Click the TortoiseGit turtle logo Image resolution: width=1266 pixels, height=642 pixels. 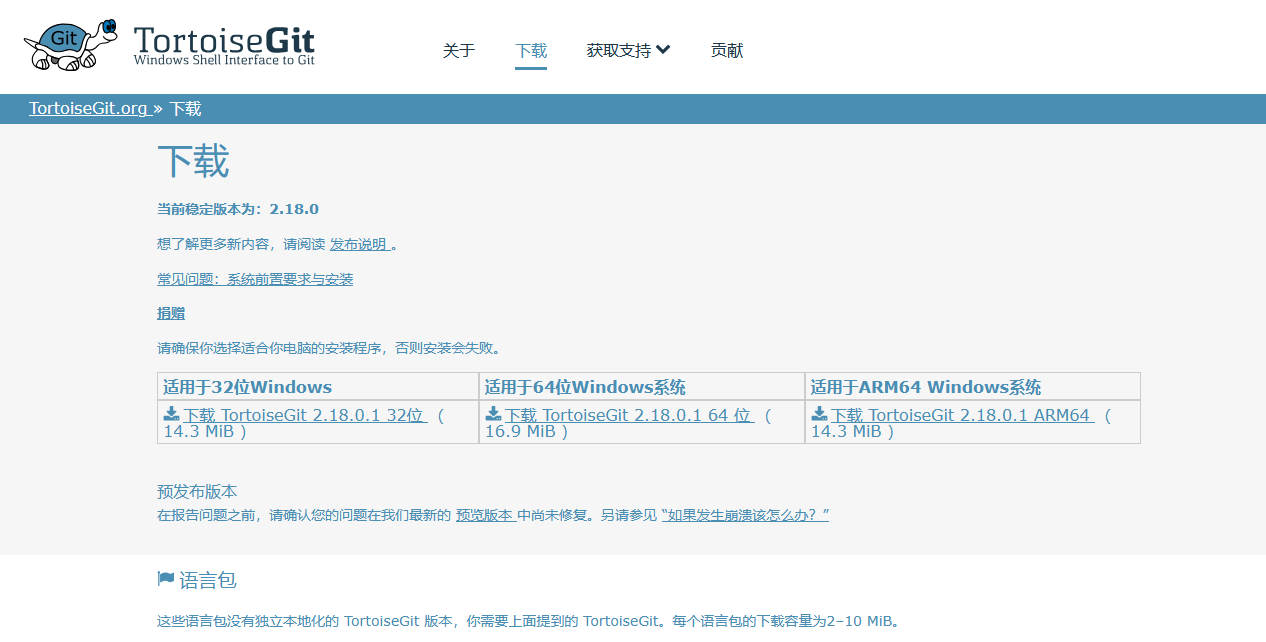(70, 45)
